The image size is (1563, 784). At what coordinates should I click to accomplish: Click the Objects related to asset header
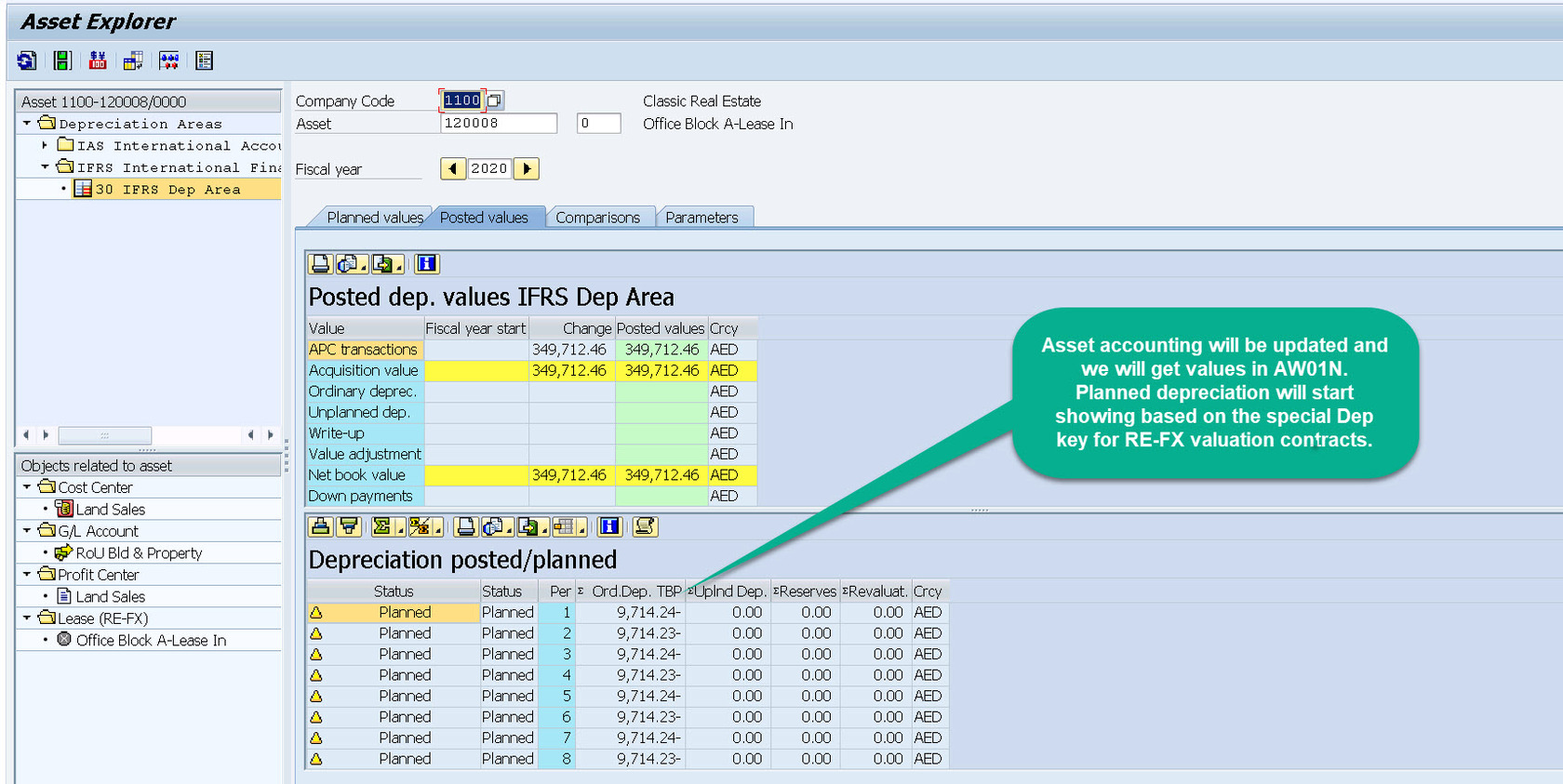(149, 465)
